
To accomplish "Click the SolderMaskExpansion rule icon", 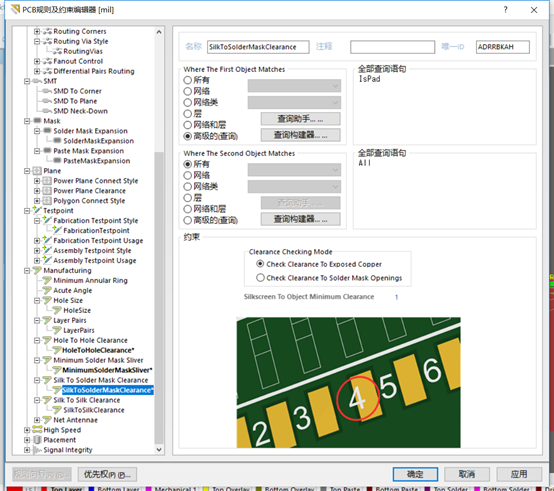I will tap(57, 141).
